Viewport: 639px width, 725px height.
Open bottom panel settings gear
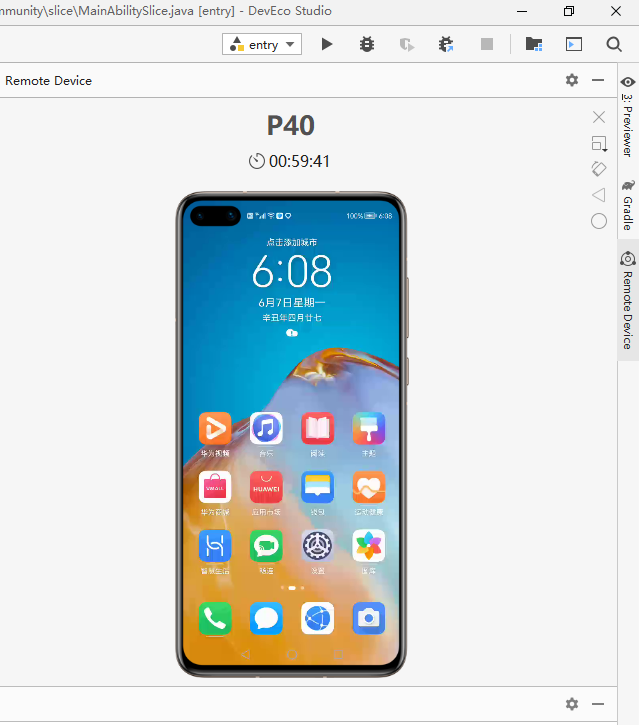572,704
